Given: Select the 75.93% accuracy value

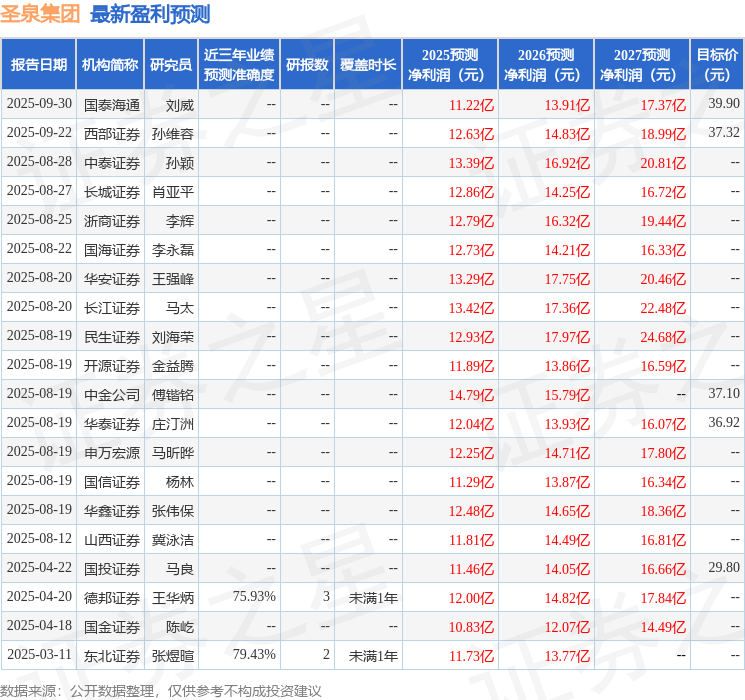Looking at the screenshot, I should tap(253, 597).
